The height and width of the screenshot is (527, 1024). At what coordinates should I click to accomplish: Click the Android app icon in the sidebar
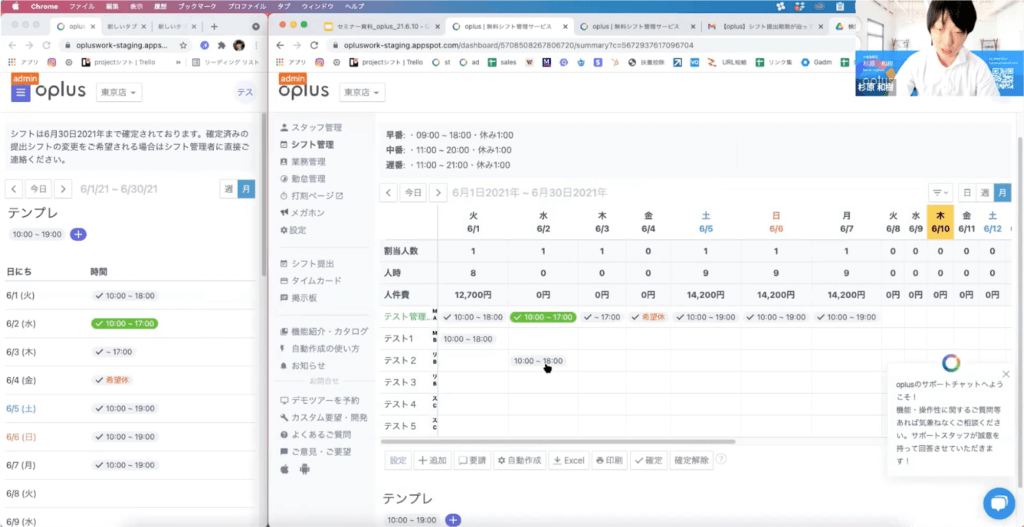(305, 468)
